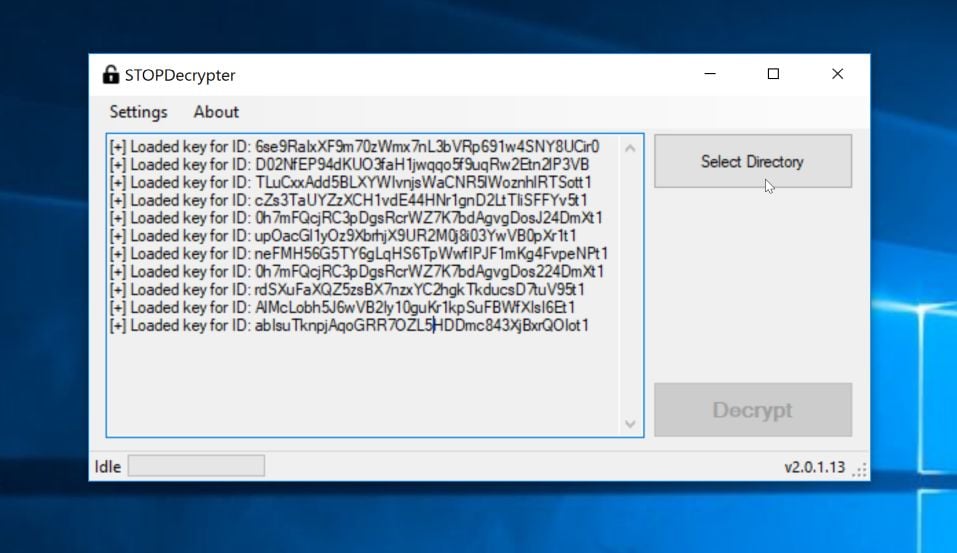Viewport: 957px width, 553px height.
Task: Open the Settings menu
Action: tap(138, 112)
